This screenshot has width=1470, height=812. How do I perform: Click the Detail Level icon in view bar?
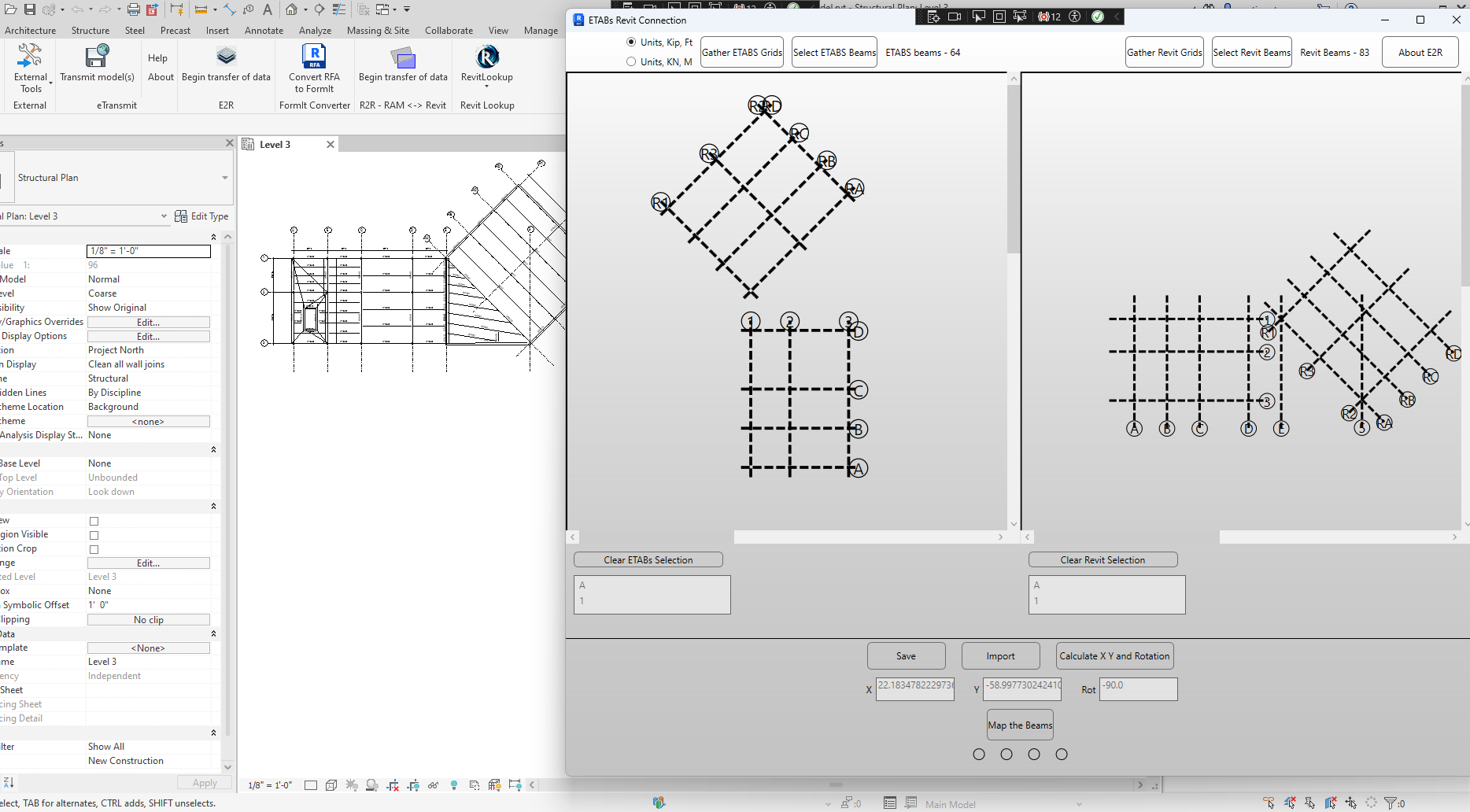[311, 785]
